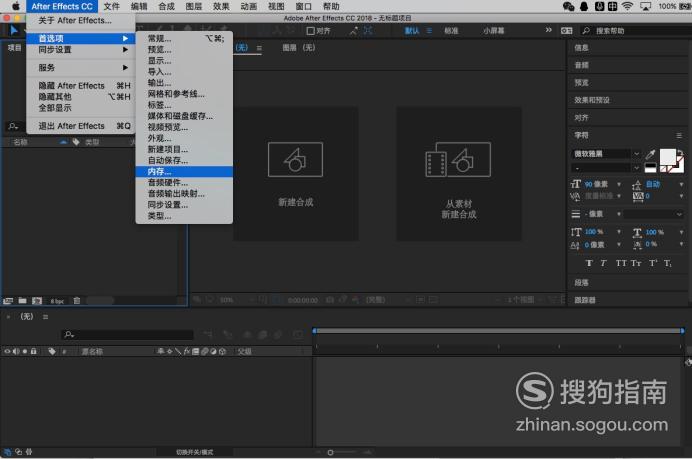Switch to the 标准 workspace
Viewport: 692px width, 459px height.
[x=451, y=31]
